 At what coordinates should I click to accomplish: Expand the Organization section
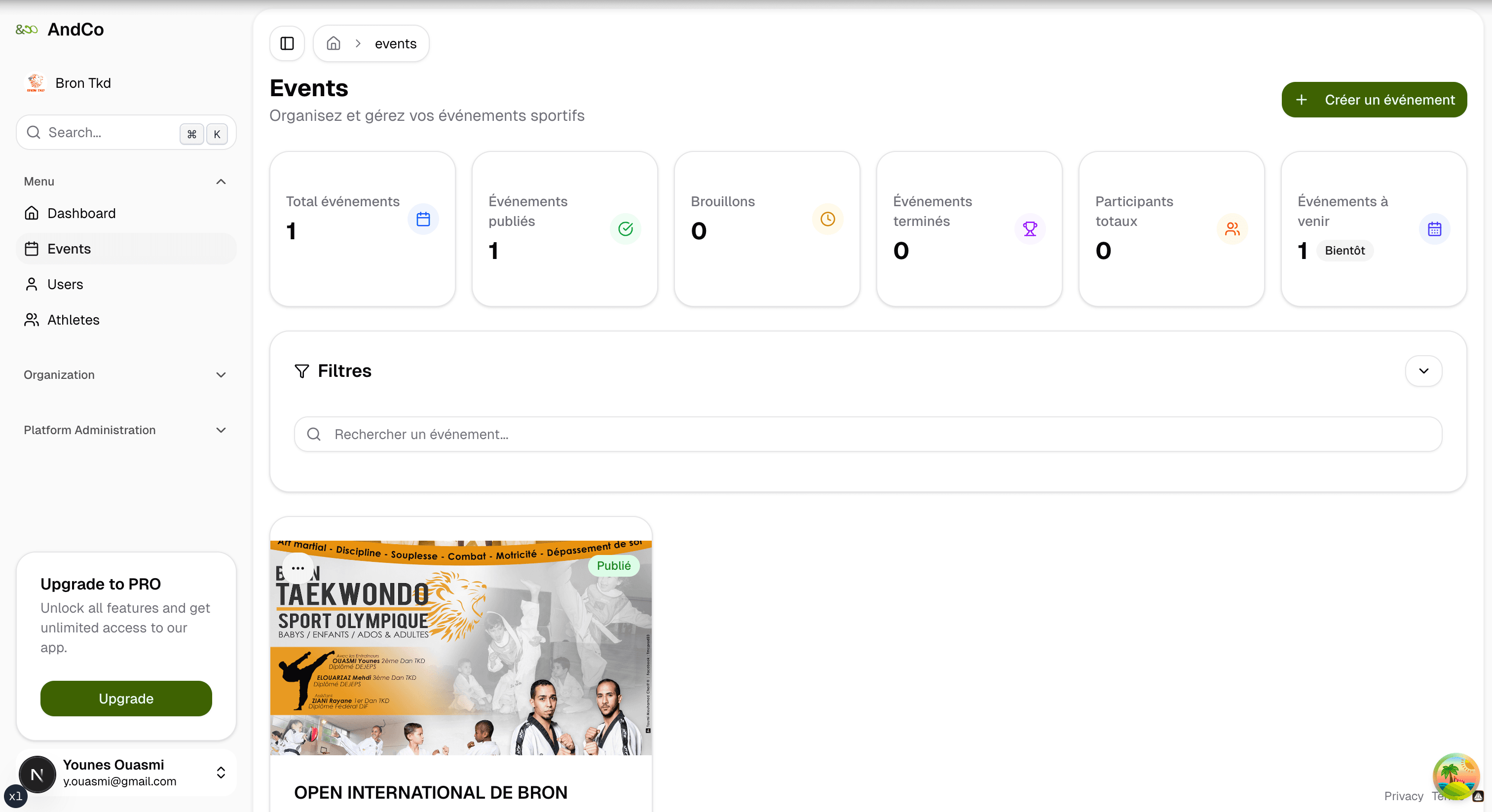(221, 375)
